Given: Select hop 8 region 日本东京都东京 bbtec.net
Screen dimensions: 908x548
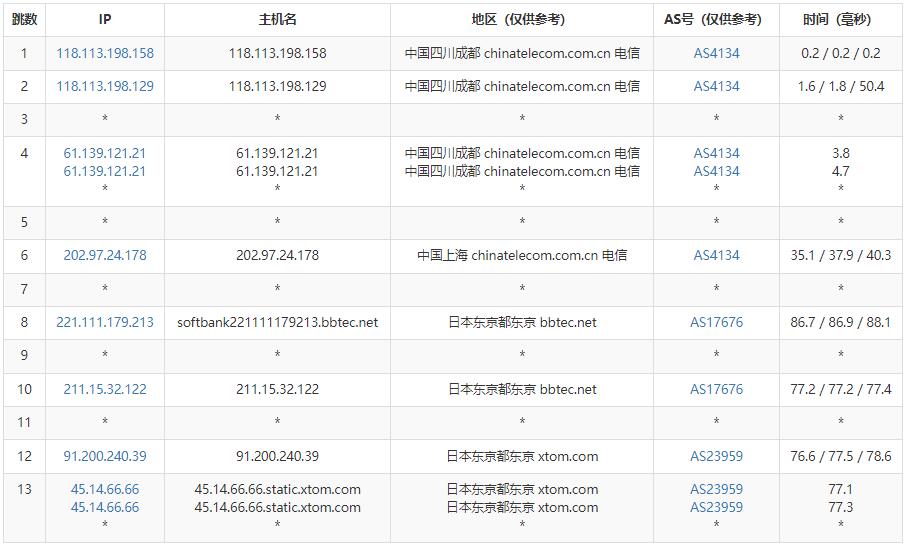Looking at the screenshot, I should [522, 323].
